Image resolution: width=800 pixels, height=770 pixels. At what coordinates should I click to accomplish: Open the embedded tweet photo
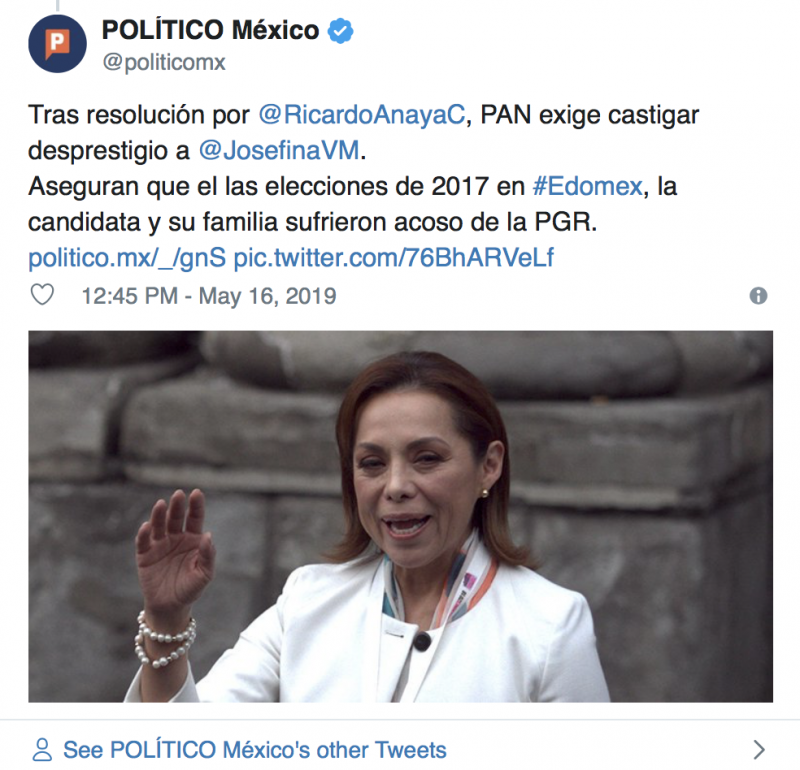tap(401, 516)
